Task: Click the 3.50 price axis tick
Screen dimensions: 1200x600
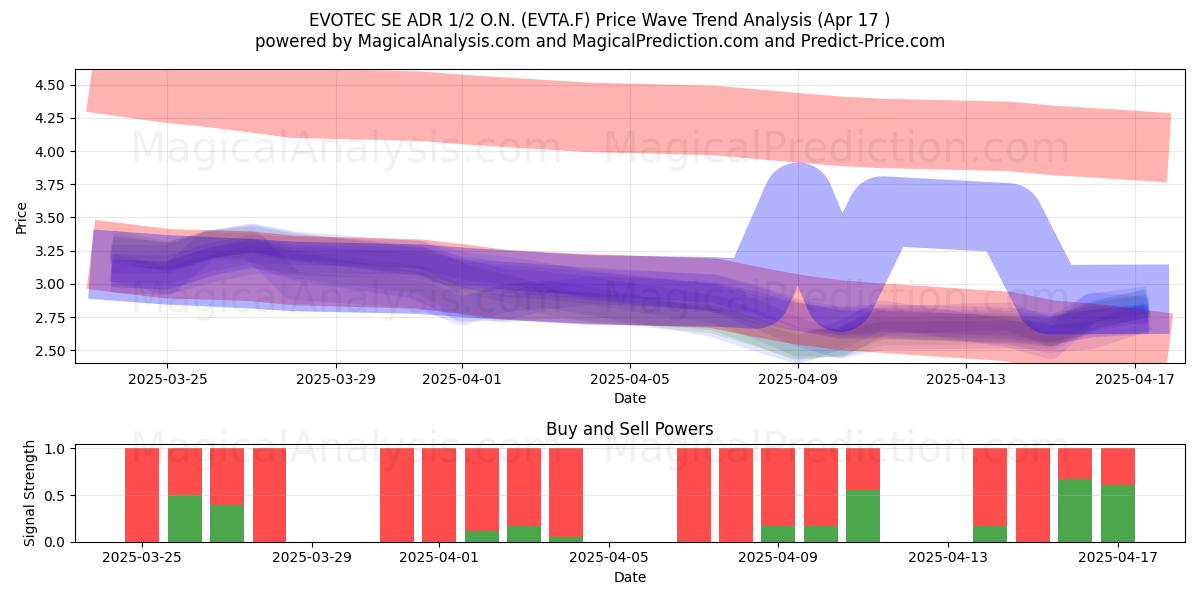Action: click(x=49, y=218)
